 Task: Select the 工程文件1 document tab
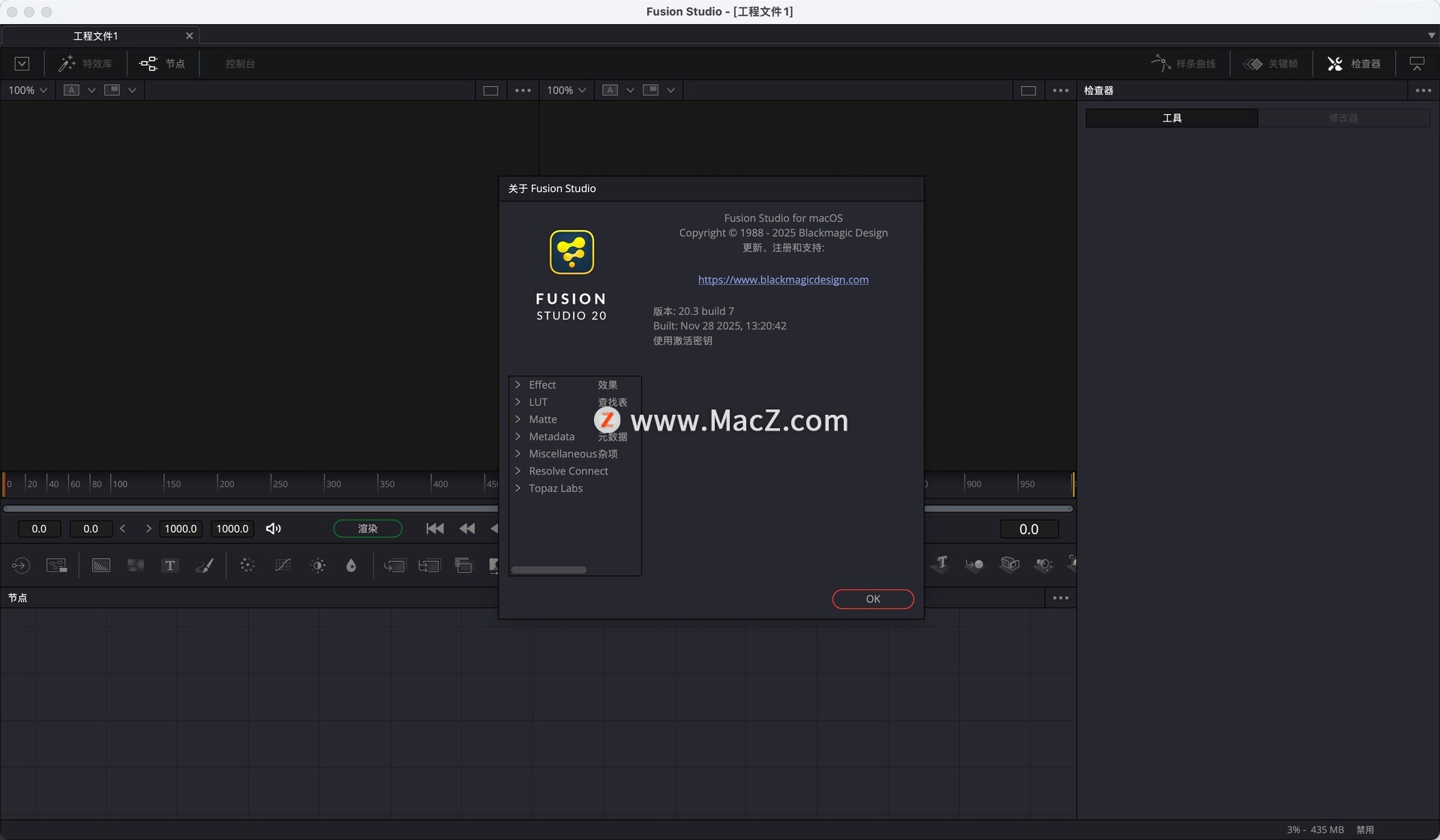pyautogui.click(x=96, y=36)
